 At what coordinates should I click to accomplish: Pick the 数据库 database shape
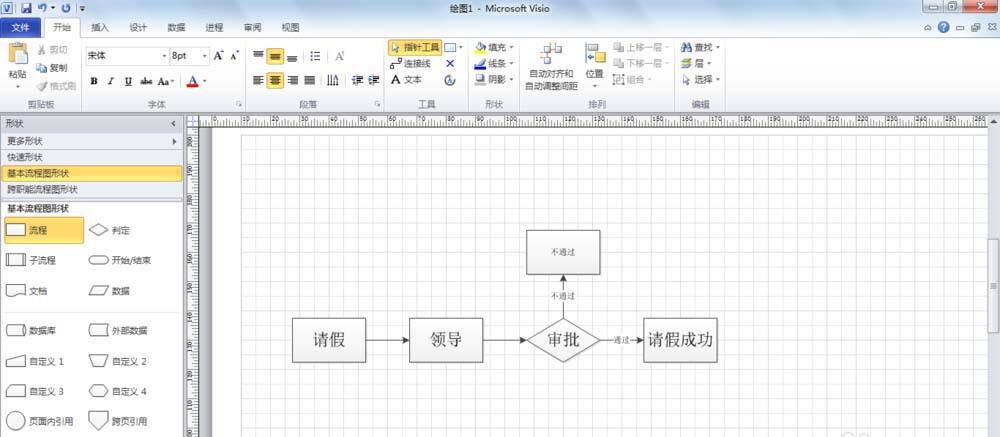click(x=31, y=330)
